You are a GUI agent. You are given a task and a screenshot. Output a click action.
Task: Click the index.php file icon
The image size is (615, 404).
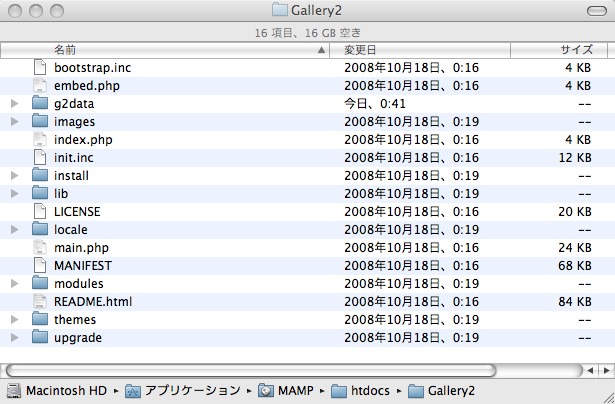[40, 140]
